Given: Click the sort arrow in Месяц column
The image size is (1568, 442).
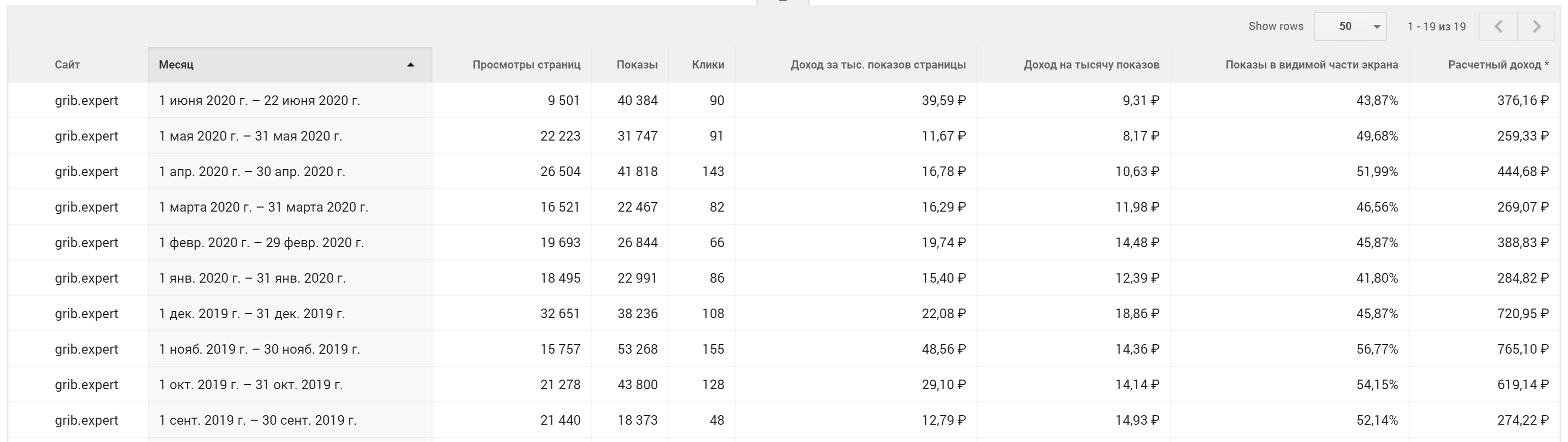Looking at the screenshot, I should tap(411, 64).
